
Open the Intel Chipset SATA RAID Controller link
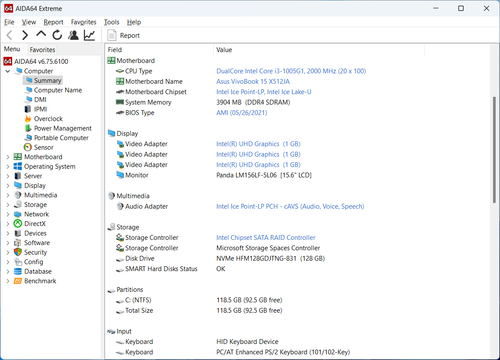266,238
